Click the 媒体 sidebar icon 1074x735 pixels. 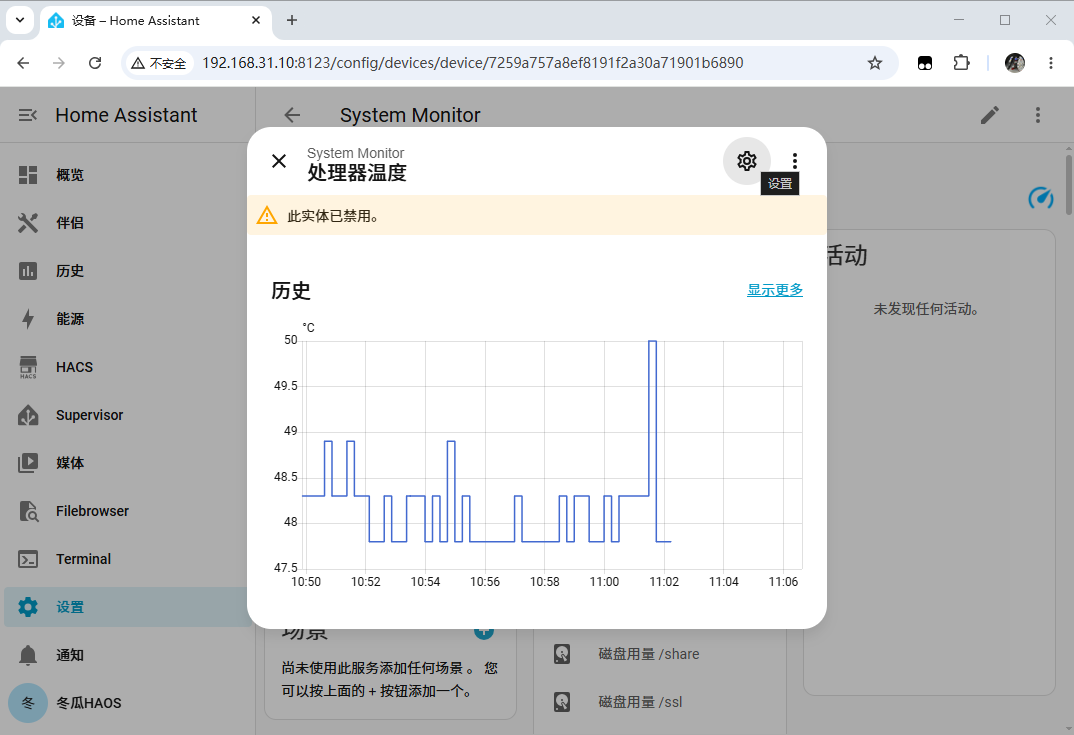[x=28, y=463]
